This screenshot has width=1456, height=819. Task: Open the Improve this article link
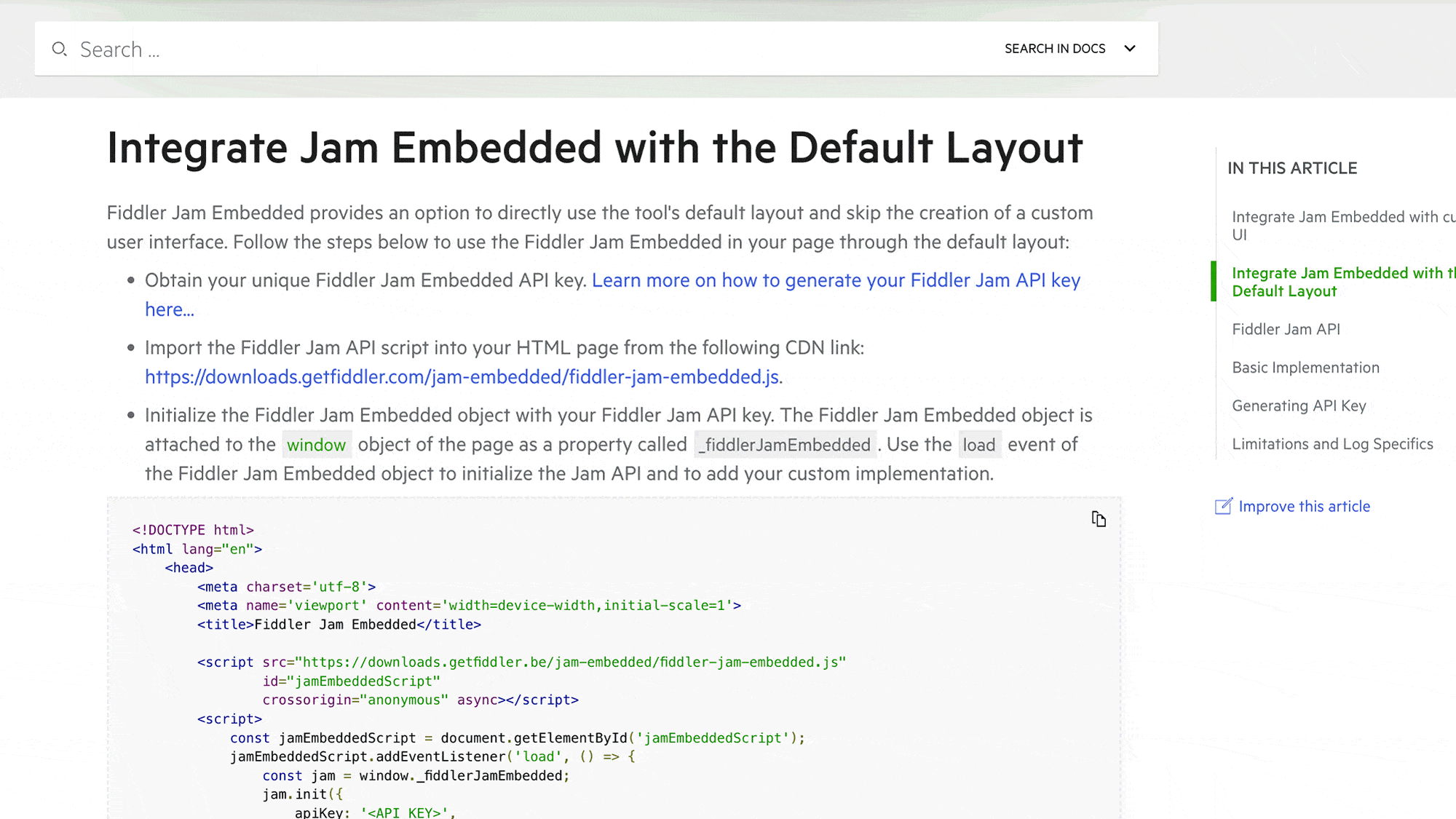pos(1304,506)
